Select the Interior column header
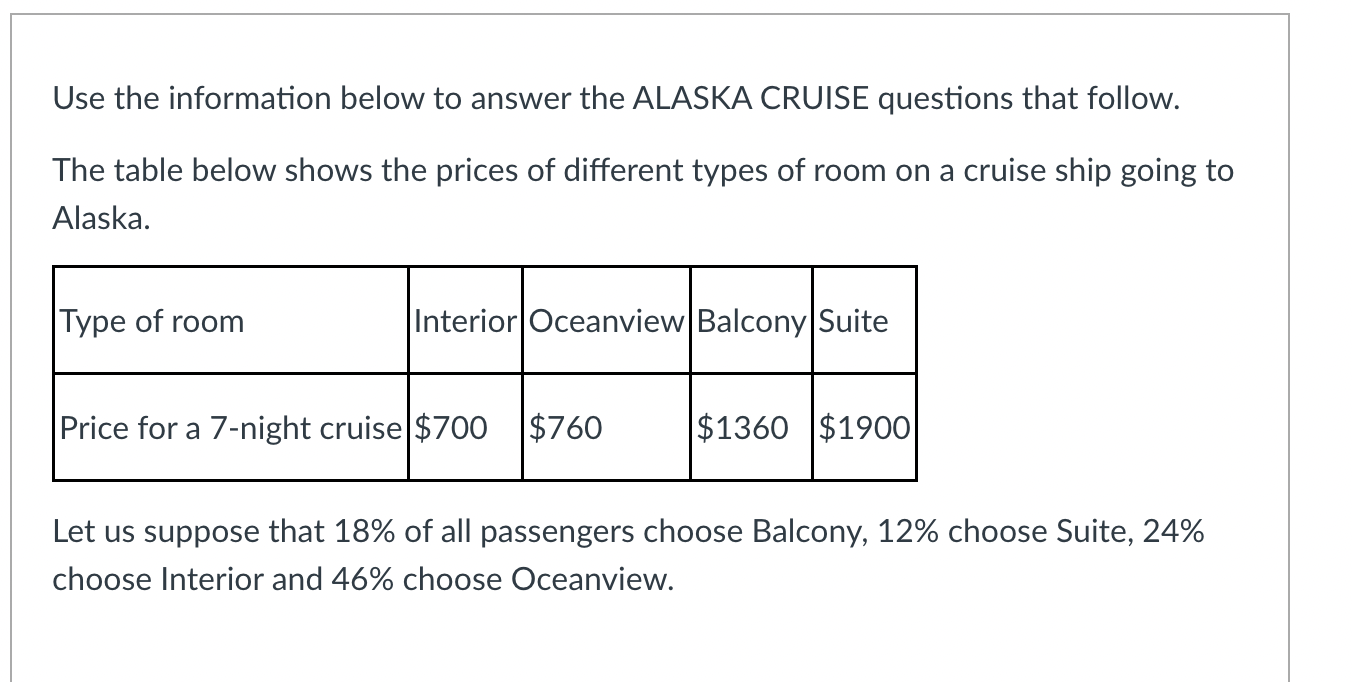The width and height of the screenshot is (1352, 682). (x=465, y=321)
